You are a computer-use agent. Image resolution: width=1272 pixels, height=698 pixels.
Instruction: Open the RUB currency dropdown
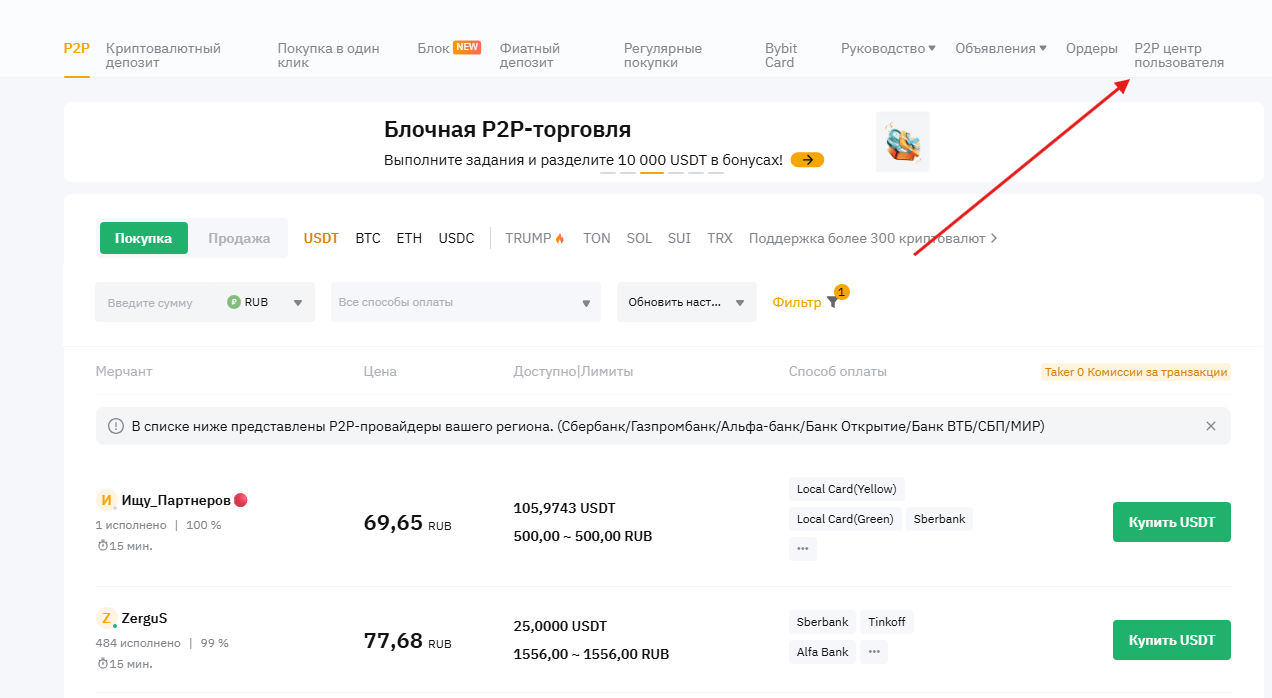tap(265, 302)
